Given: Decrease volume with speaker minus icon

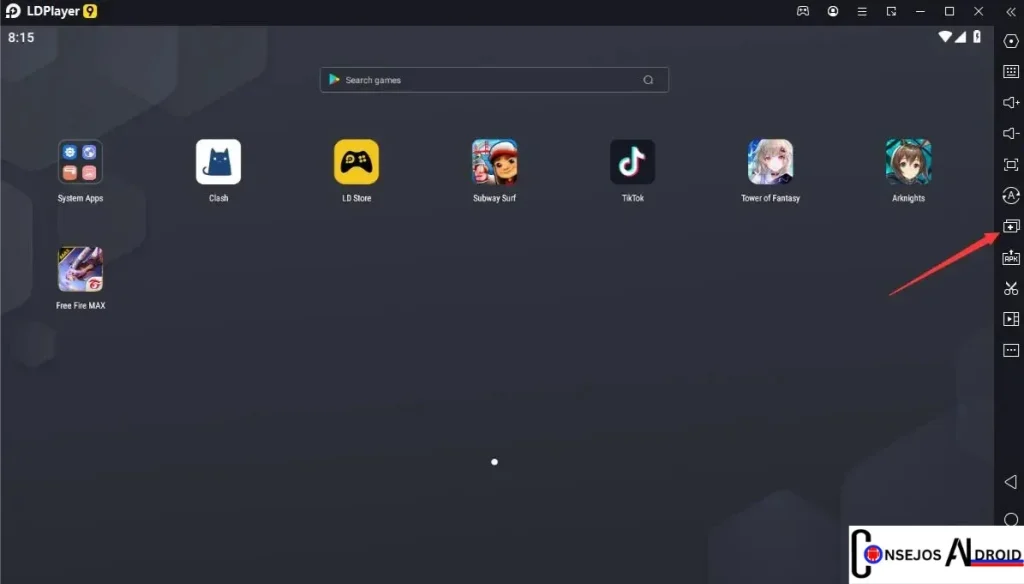Looking at the screenshot, I should (x=1010, y=134).
